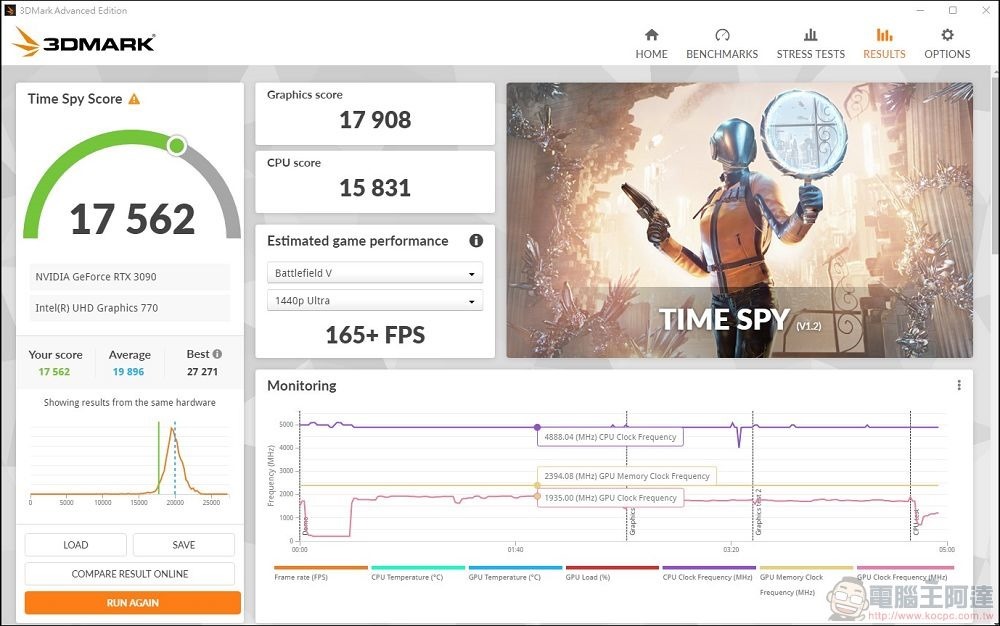The height and width of the screenshot is (626, 1000).
Task: Select the RESULTS tab
Action: tap(884, 44)
